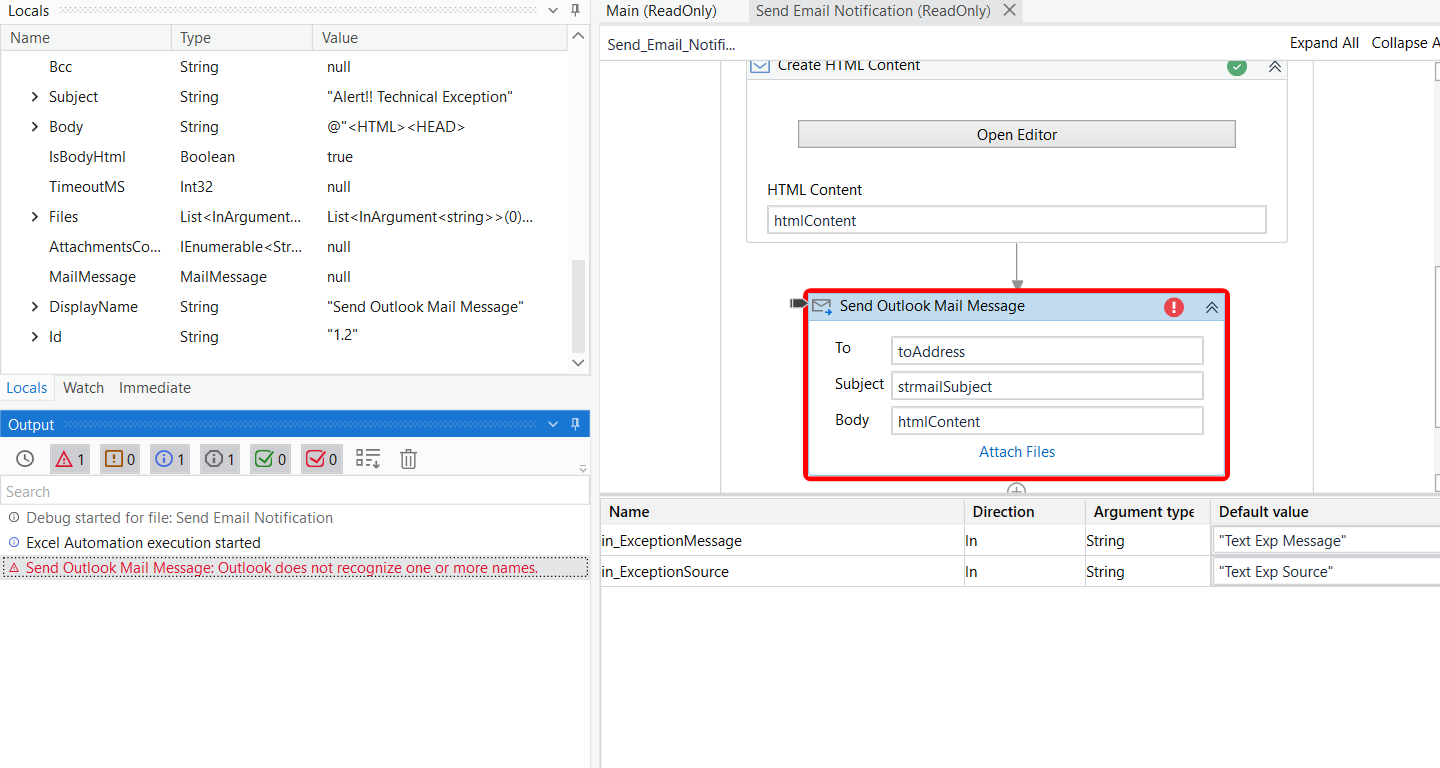Expand the Files variable in Locals
Image resolution: width=1440 pixels, height=768 pixels.
[34, 216]
